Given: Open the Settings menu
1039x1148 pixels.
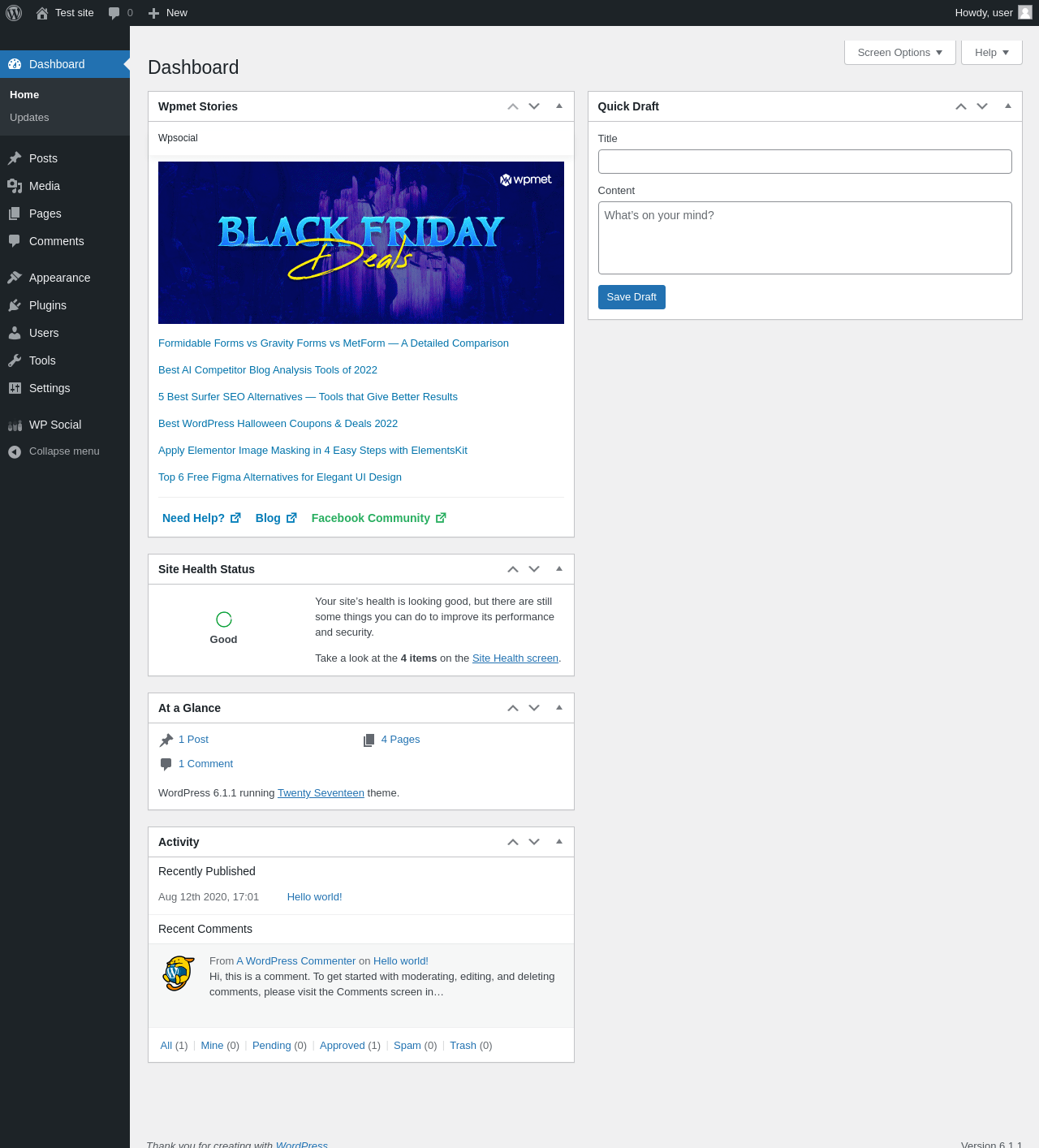Looking at the screenshot, I should click(65, 388).
